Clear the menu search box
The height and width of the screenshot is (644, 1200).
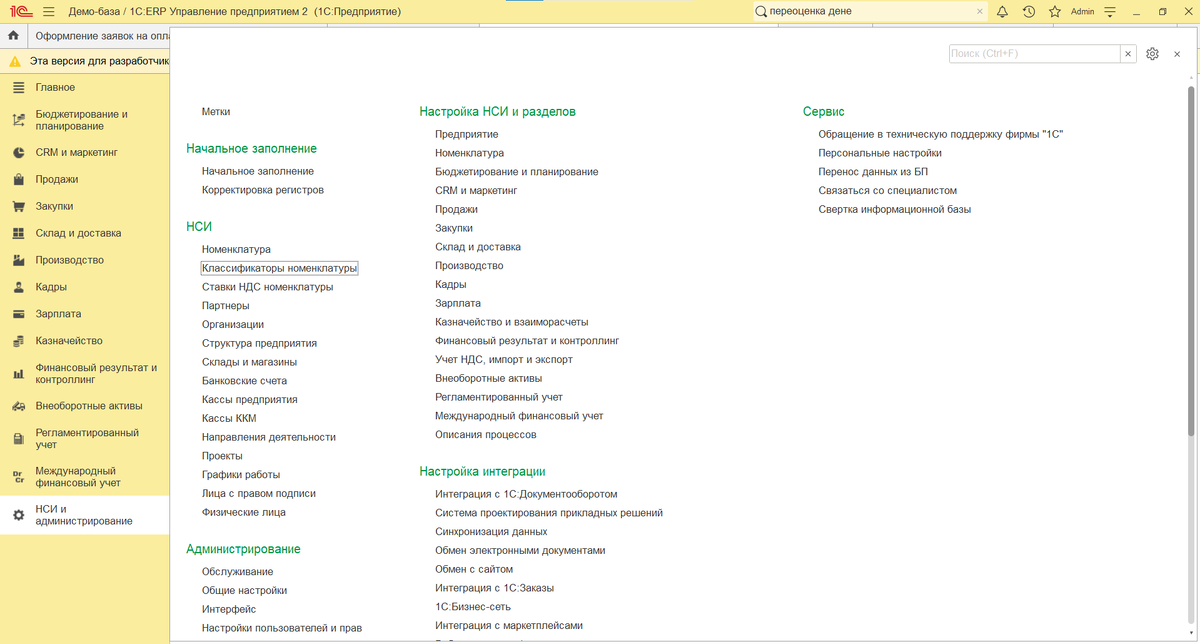pos(1128,54)
